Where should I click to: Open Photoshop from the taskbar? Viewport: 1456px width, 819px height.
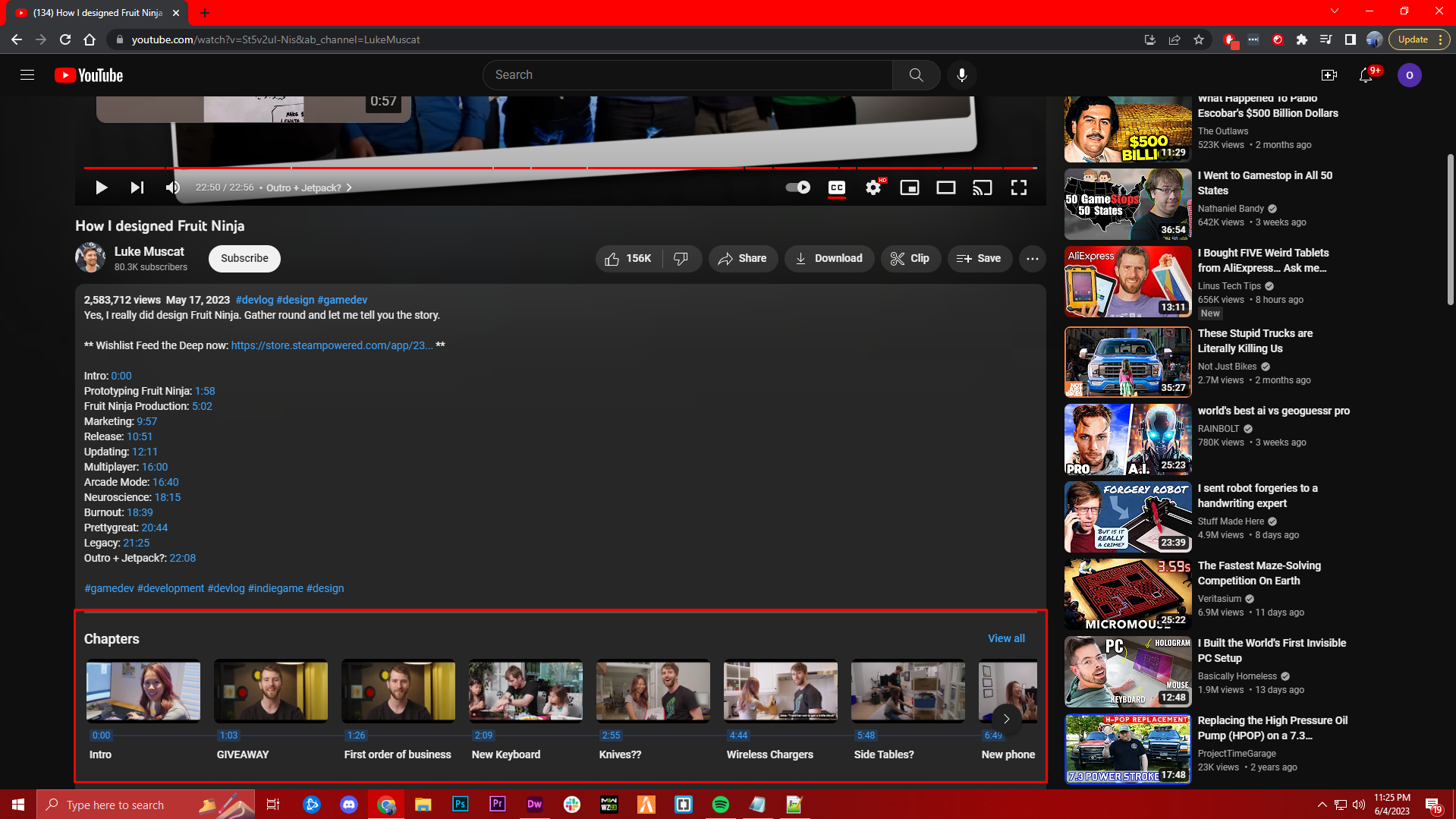(x=461, y=805)
